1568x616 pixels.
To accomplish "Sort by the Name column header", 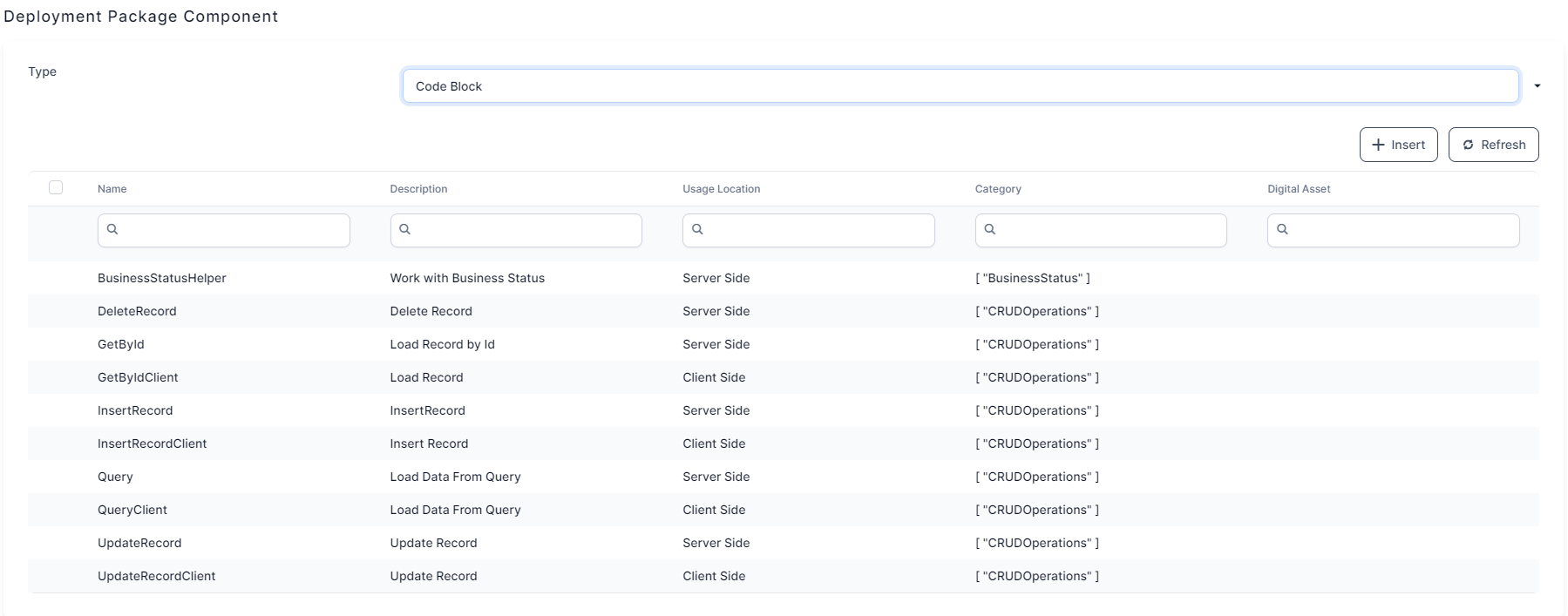I will coord(112,189).
